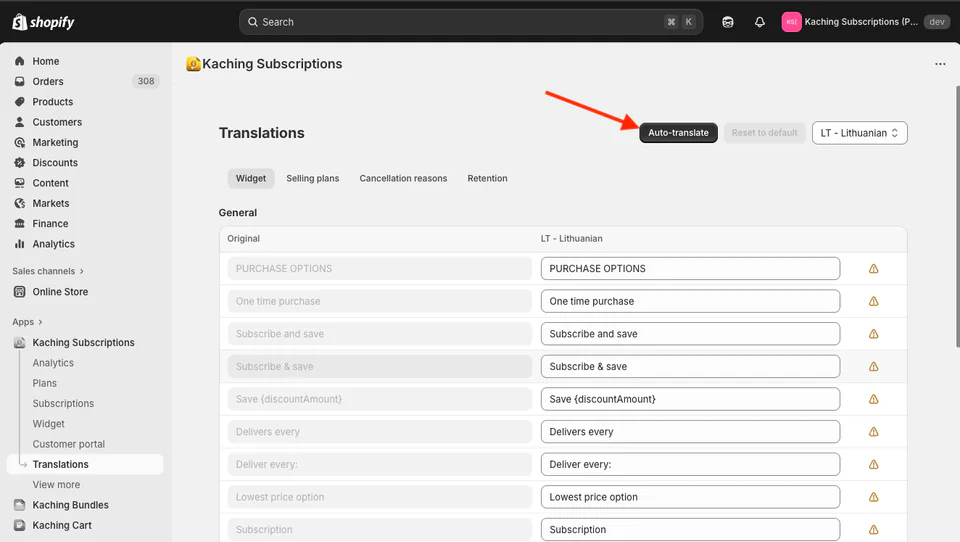Click the Products tag icon
The width and height of the screenshot is (960, 542).
tap(20, 102)
